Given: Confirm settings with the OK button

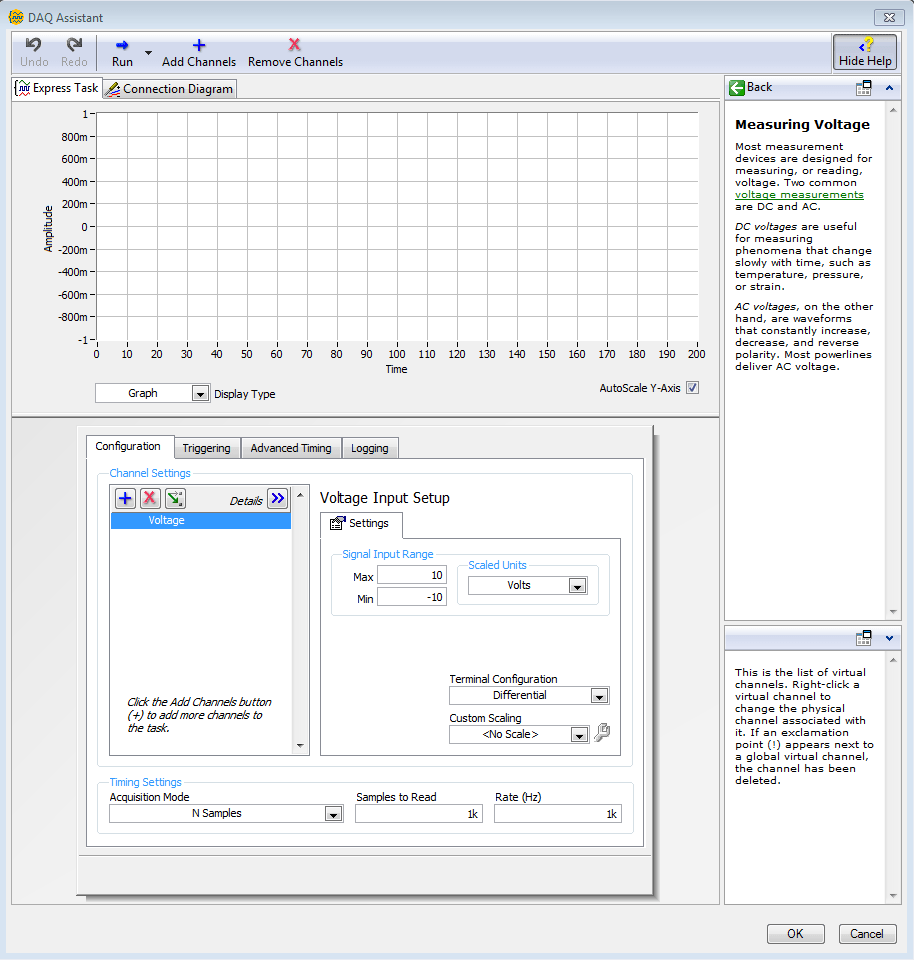Looking at the screenshot, I should [795, 933].
